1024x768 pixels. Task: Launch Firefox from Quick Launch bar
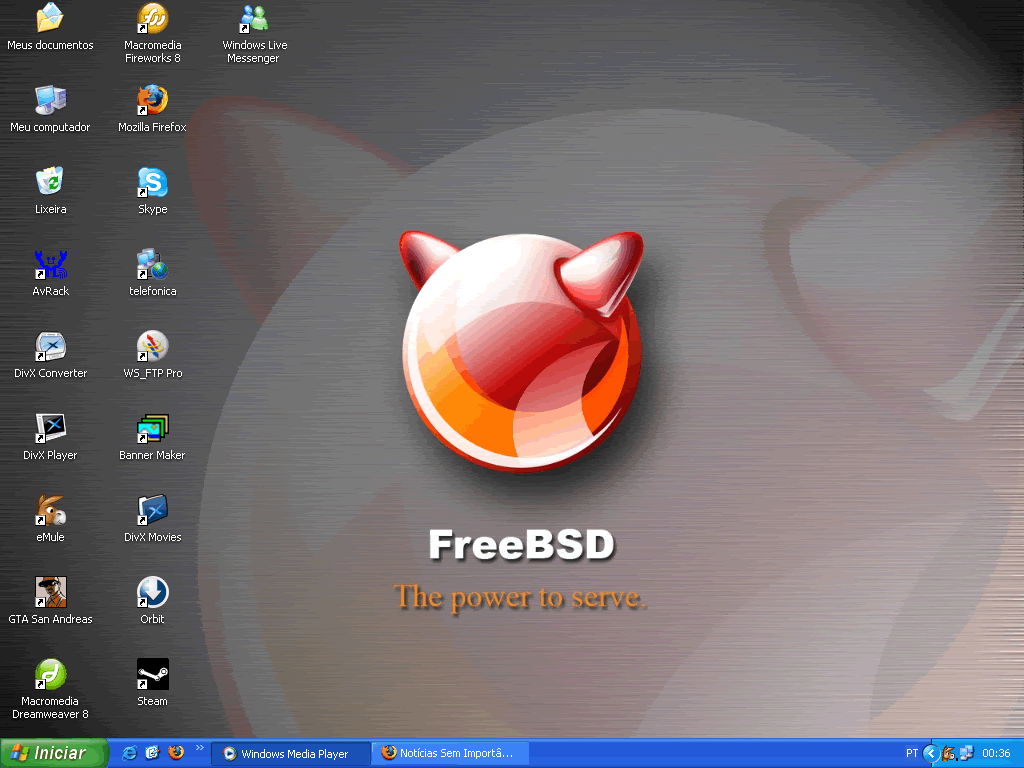176,753
